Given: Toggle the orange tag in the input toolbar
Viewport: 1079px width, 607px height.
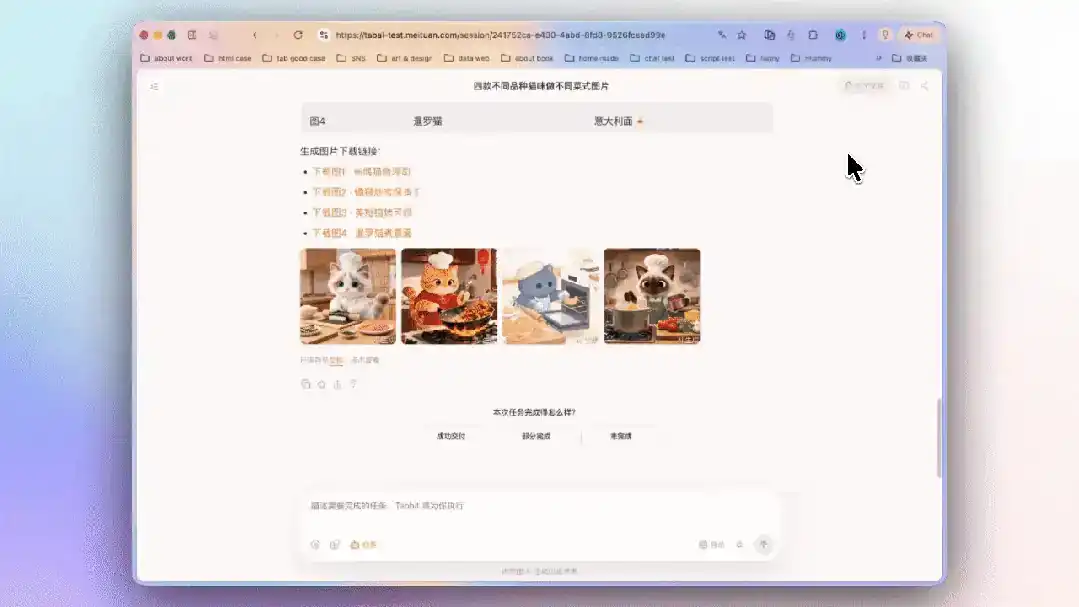Looking at the screenshot, I should (363, 544).
